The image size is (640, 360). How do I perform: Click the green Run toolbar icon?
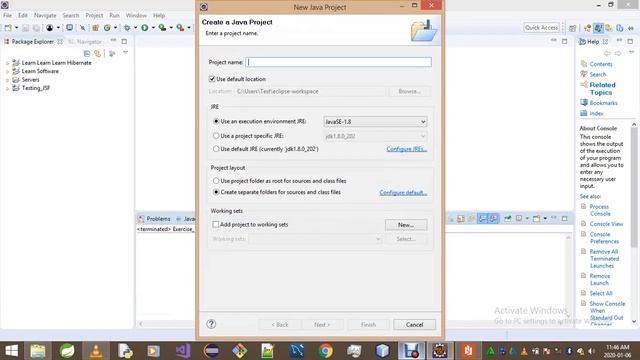[x=144, y=28]
